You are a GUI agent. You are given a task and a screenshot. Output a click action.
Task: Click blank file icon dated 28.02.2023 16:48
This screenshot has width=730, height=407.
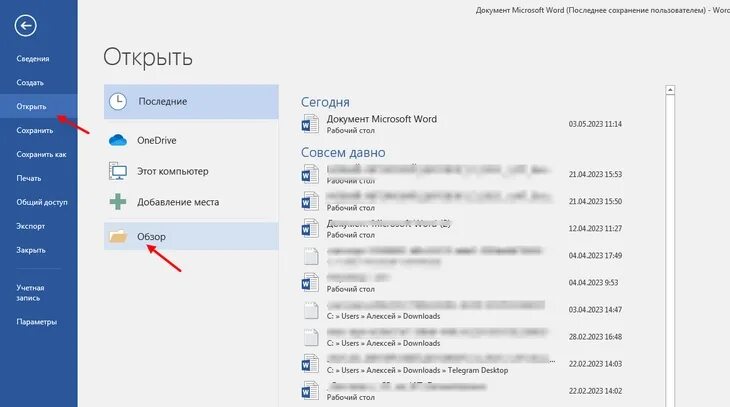(311, 337)
